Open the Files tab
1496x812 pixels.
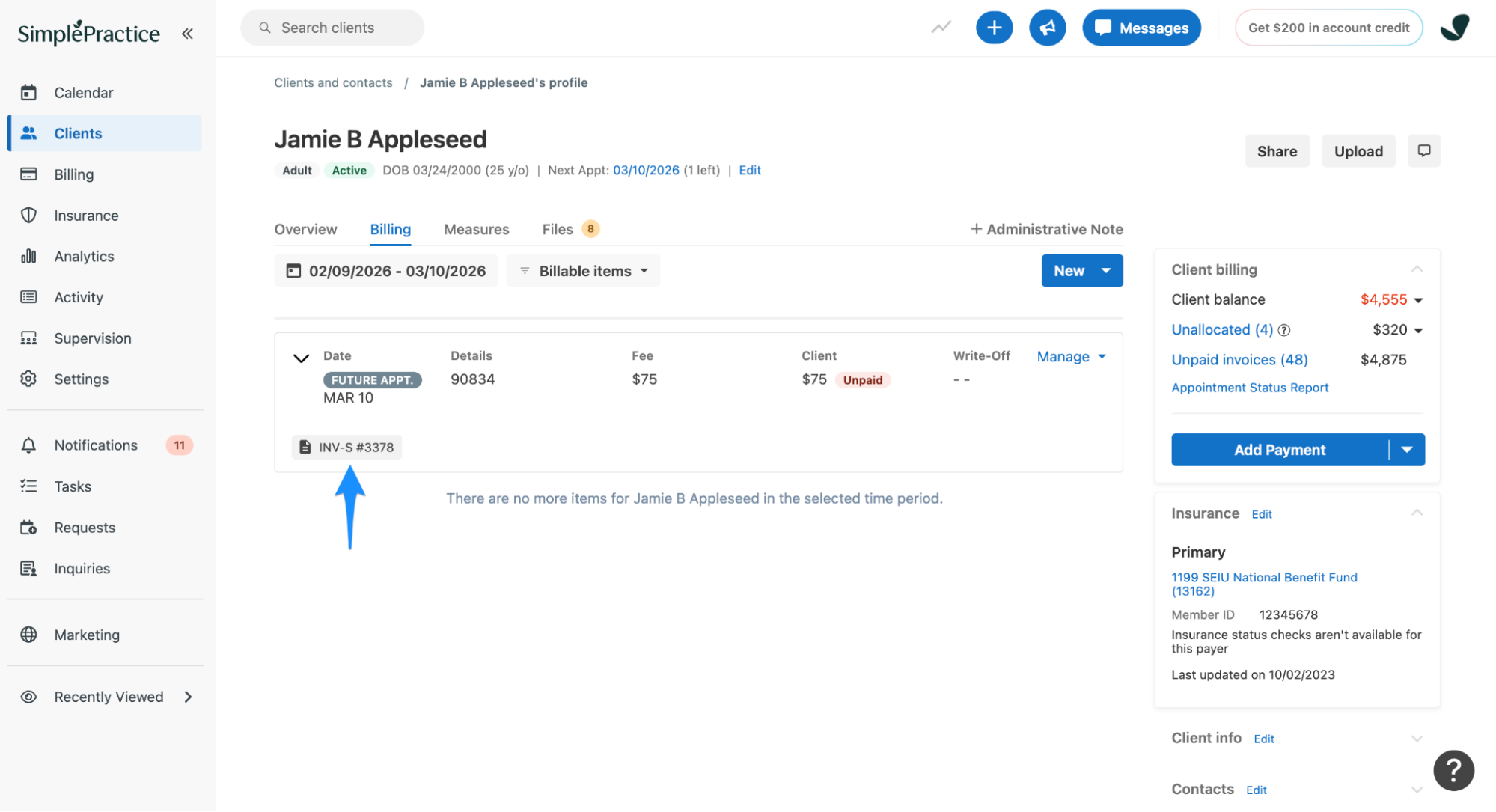click(x=570, y=229)
